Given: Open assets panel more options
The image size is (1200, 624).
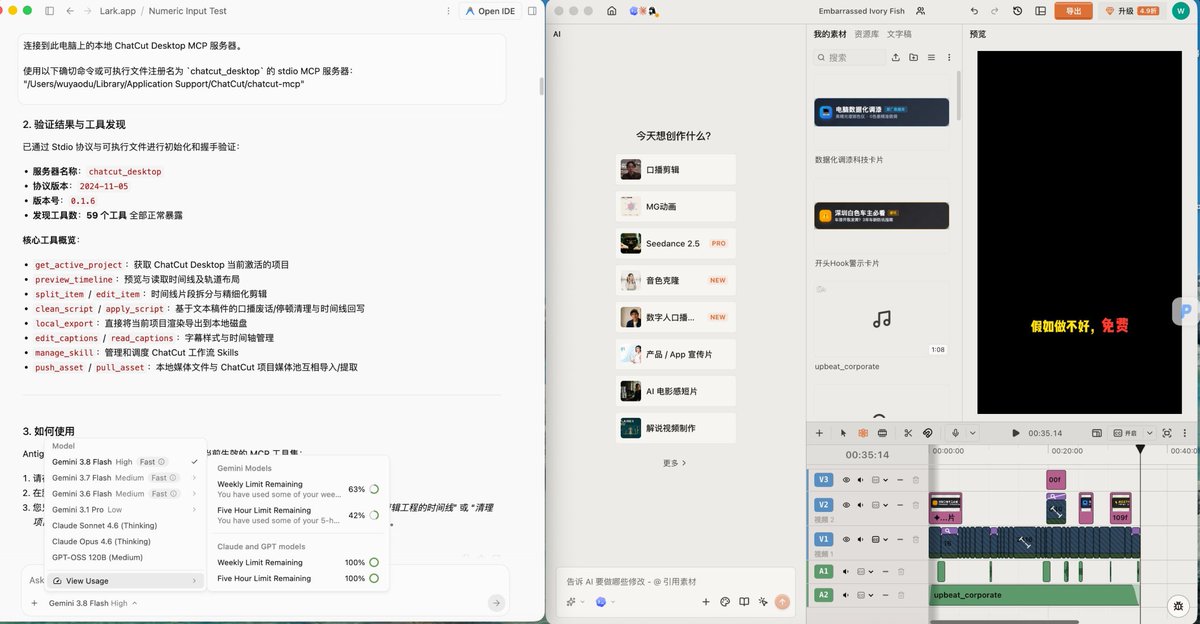Looking at the screenshot, I should [948, 58].
